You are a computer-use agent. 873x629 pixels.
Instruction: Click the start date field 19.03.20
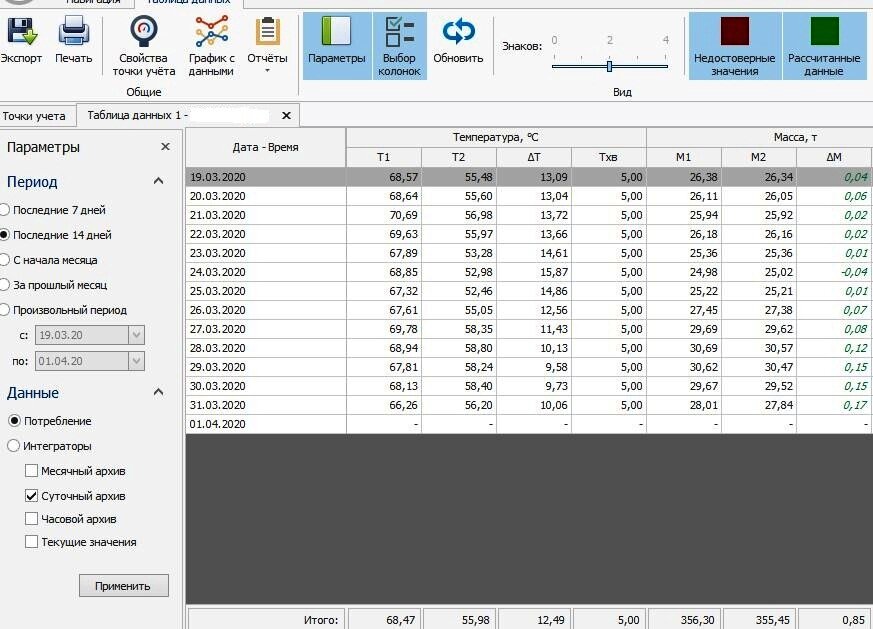tap(82, 335)
